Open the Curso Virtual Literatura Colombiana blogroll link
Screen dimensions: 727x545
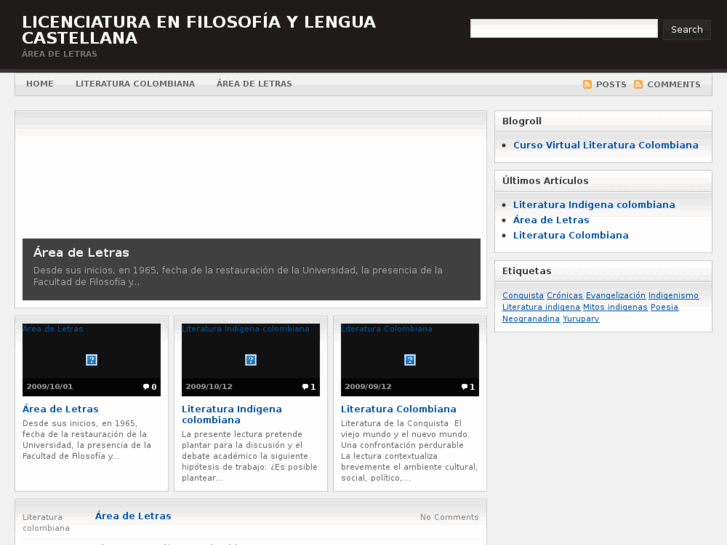point(606,145)
